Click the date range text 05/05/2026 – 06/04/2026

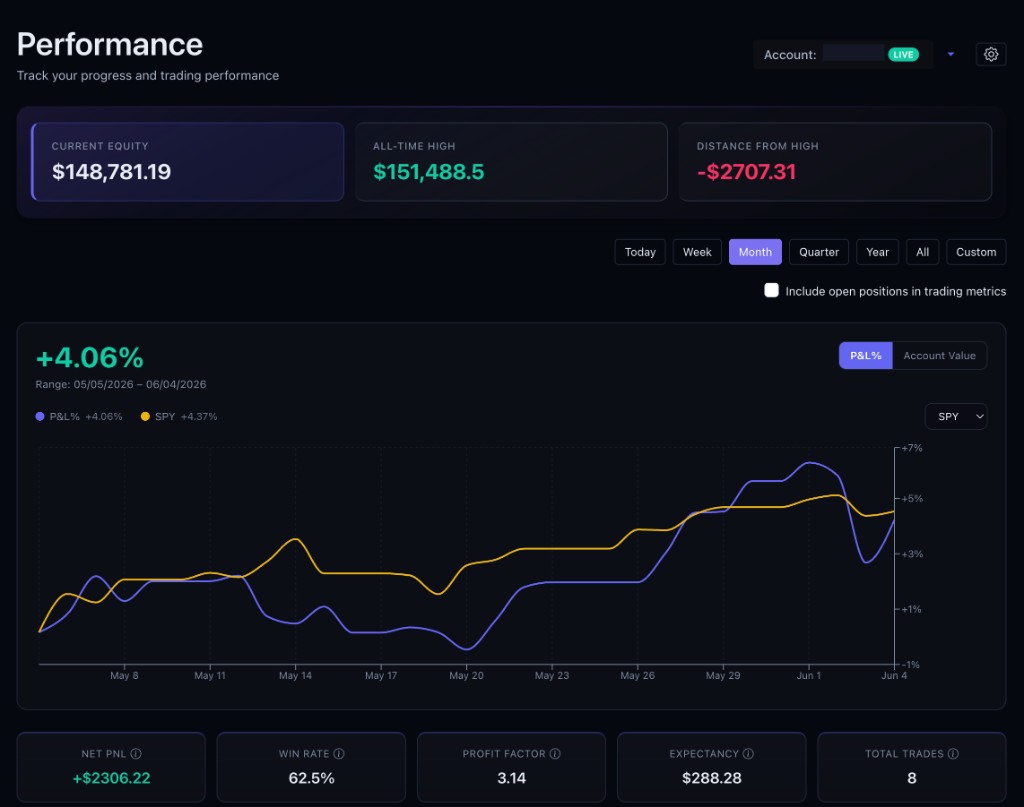pyautogui.click(x=140, y=385)
